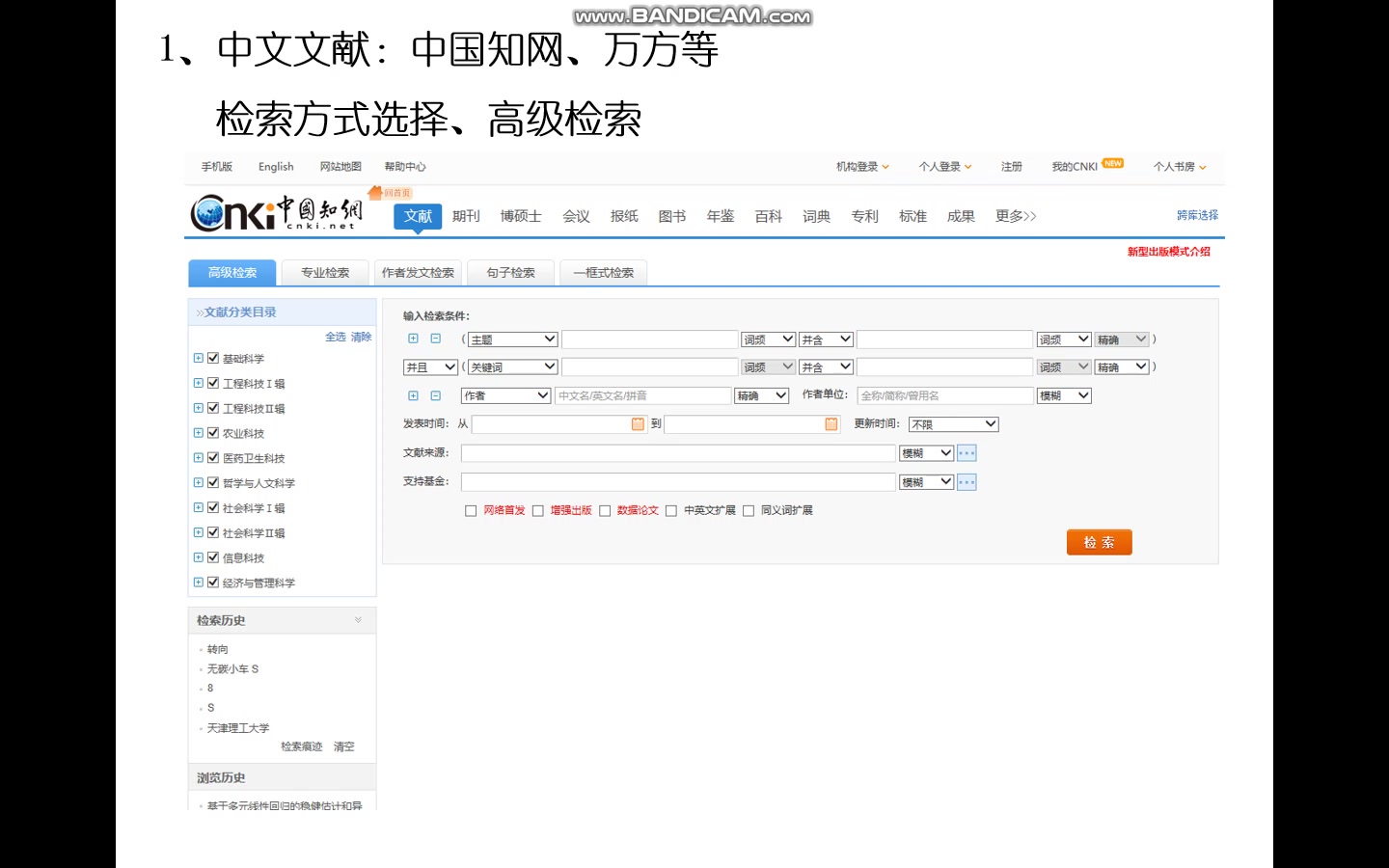Expand 工程科技Ⅰ辑 tree node

click(x=198, y=383)
